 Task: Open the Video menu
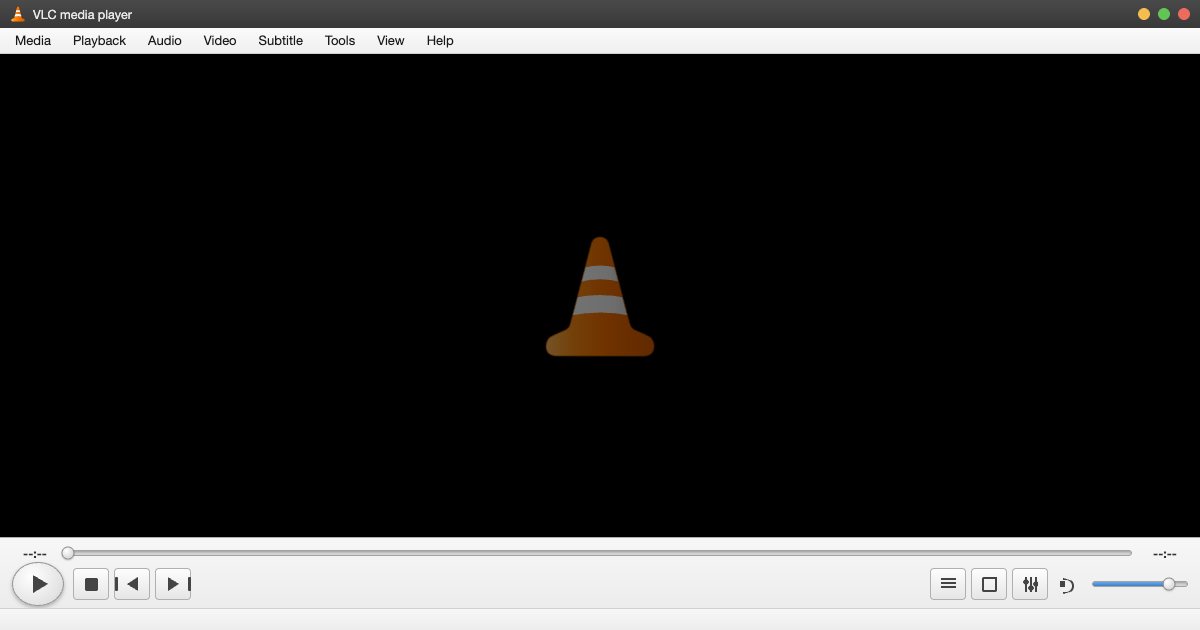pos(220,41)
